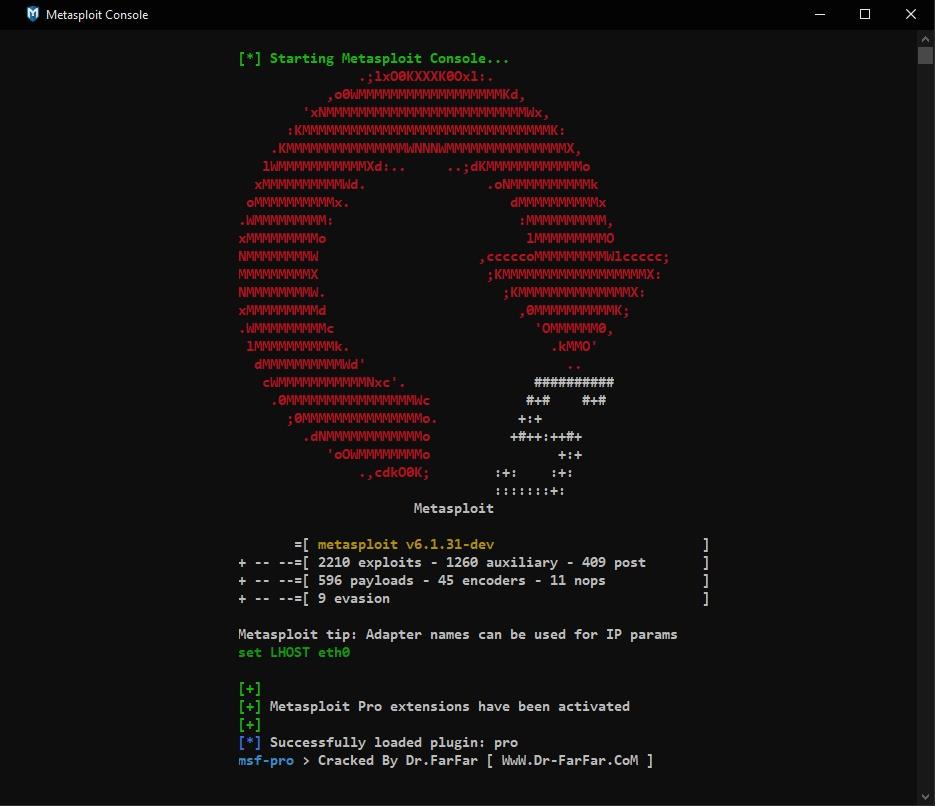Click the vertical scrollbar thumb
Viewport: 935px width, 806px height.
coord(925,55)
